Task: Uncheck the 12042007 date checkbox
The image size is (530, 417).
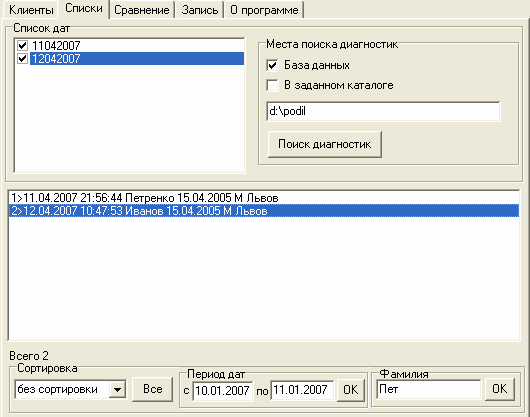Action: (x=22, y=58)
